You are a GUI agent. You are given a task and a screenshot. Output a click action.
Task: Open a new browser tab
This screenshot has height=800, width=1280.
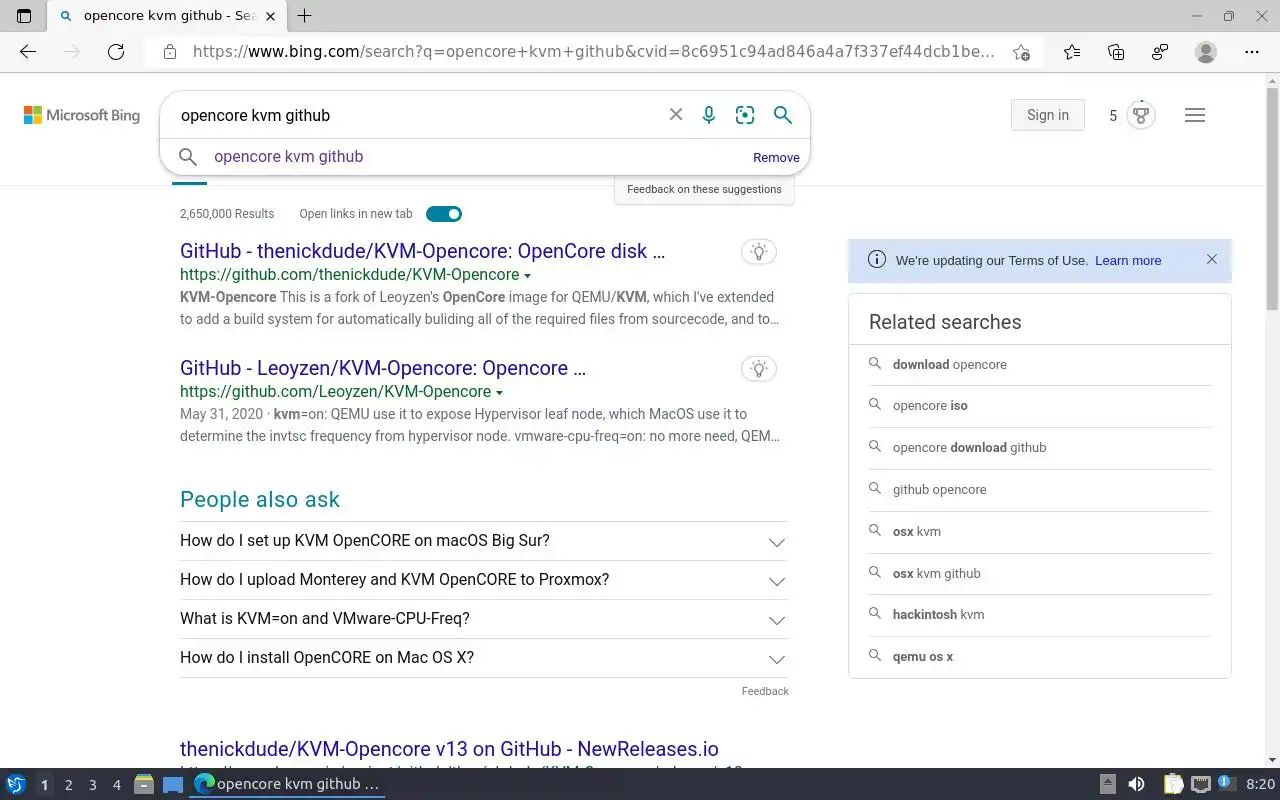pyautogui.click(x=305, y=16)
